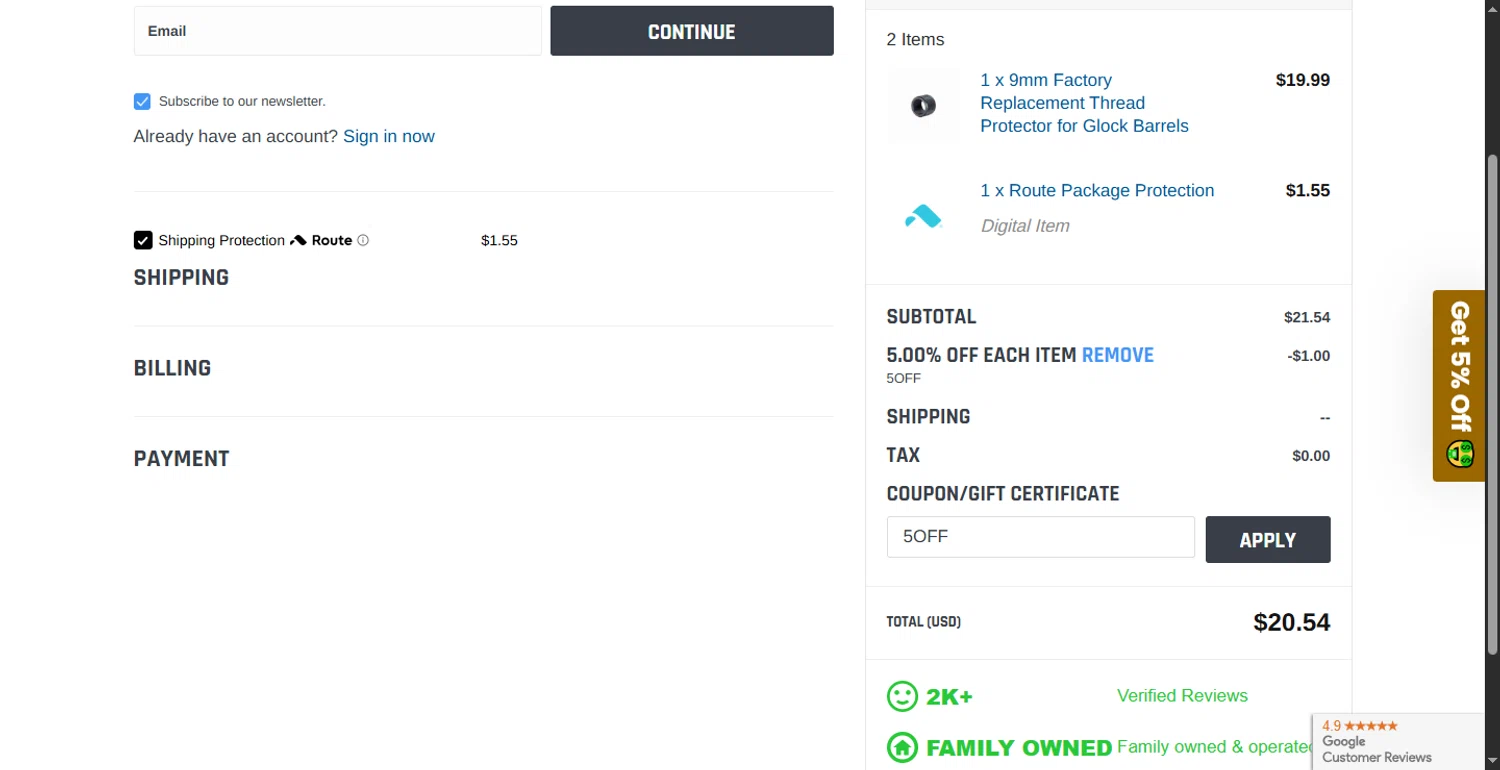
Task: Click the family owned house icon
Action: point(902,747)
